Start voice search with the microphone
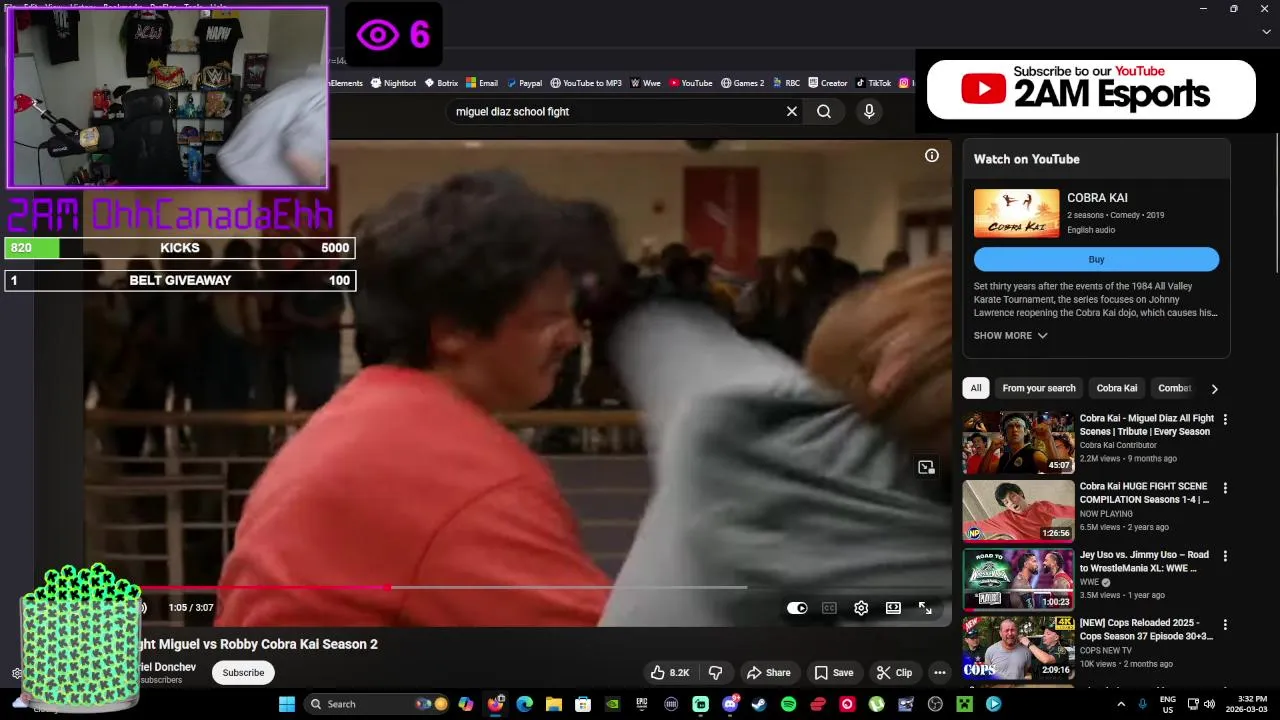Viewport: 1280px width, 720px height. 869,111
